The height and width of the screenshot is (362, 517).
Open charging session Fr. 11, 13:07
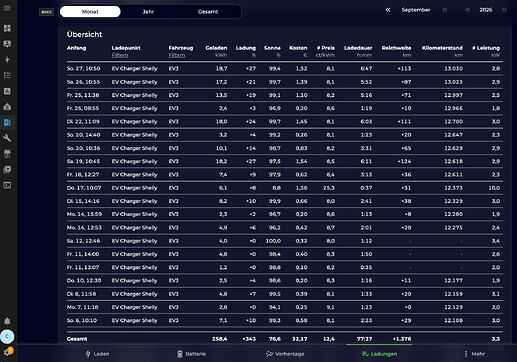point(285,267)
